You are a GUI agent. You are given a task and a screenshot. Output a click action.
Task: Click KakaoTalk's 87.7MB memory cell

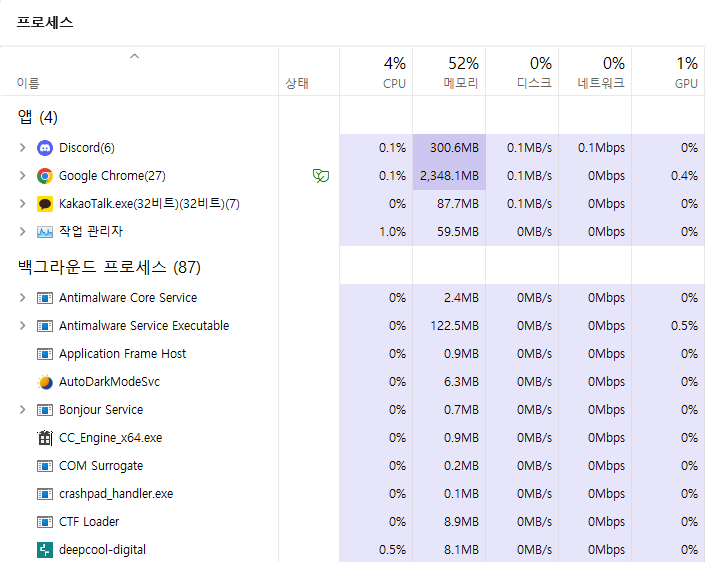449,204
